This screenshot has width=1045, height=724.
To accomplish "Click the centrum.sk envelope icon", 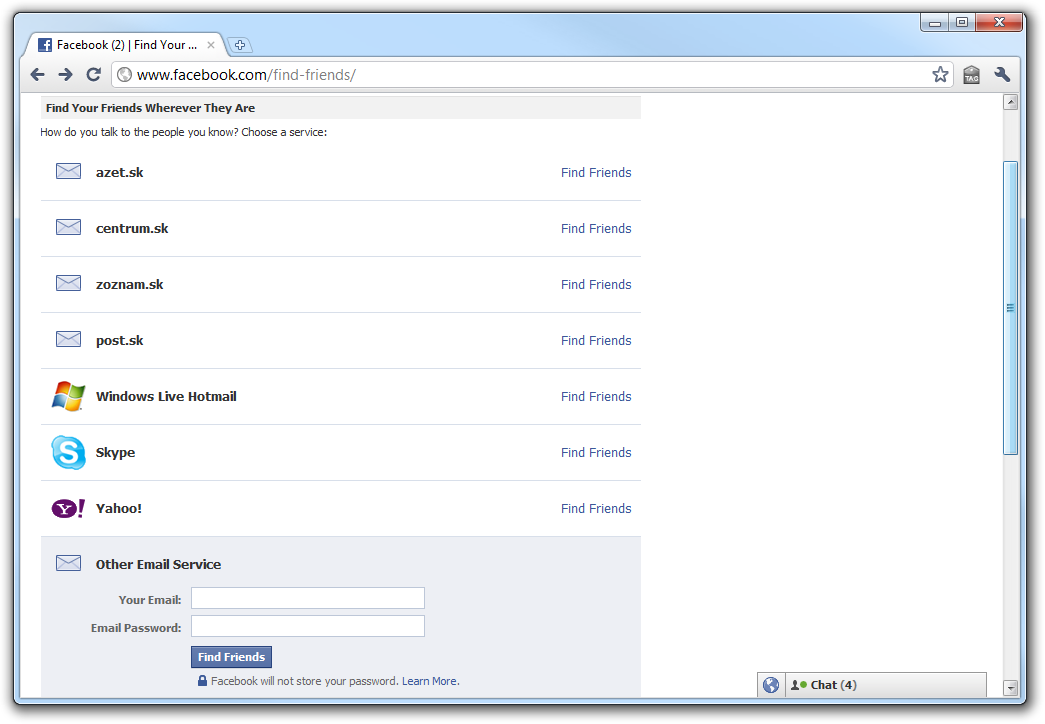I will pos(68,227).
